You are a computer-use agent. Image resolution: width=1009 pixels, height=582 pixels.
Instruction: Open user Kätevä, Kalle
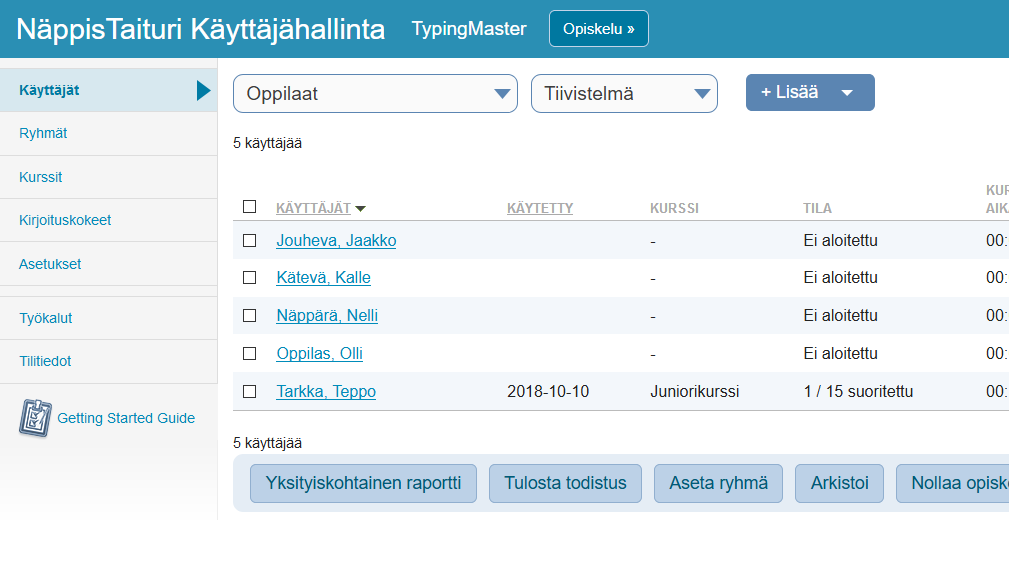[323, 277]
